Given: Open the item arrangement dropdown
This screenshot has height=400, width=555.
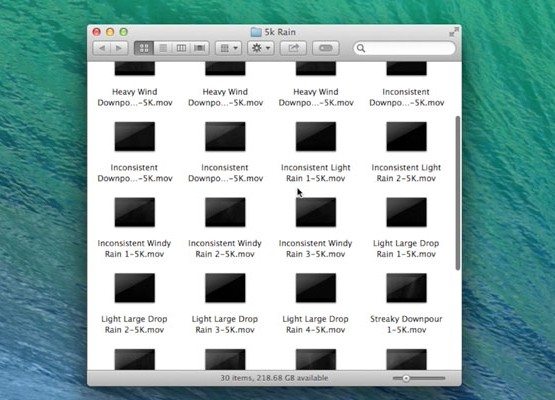Looking at the screenshot, I should (x=229, y=48).
